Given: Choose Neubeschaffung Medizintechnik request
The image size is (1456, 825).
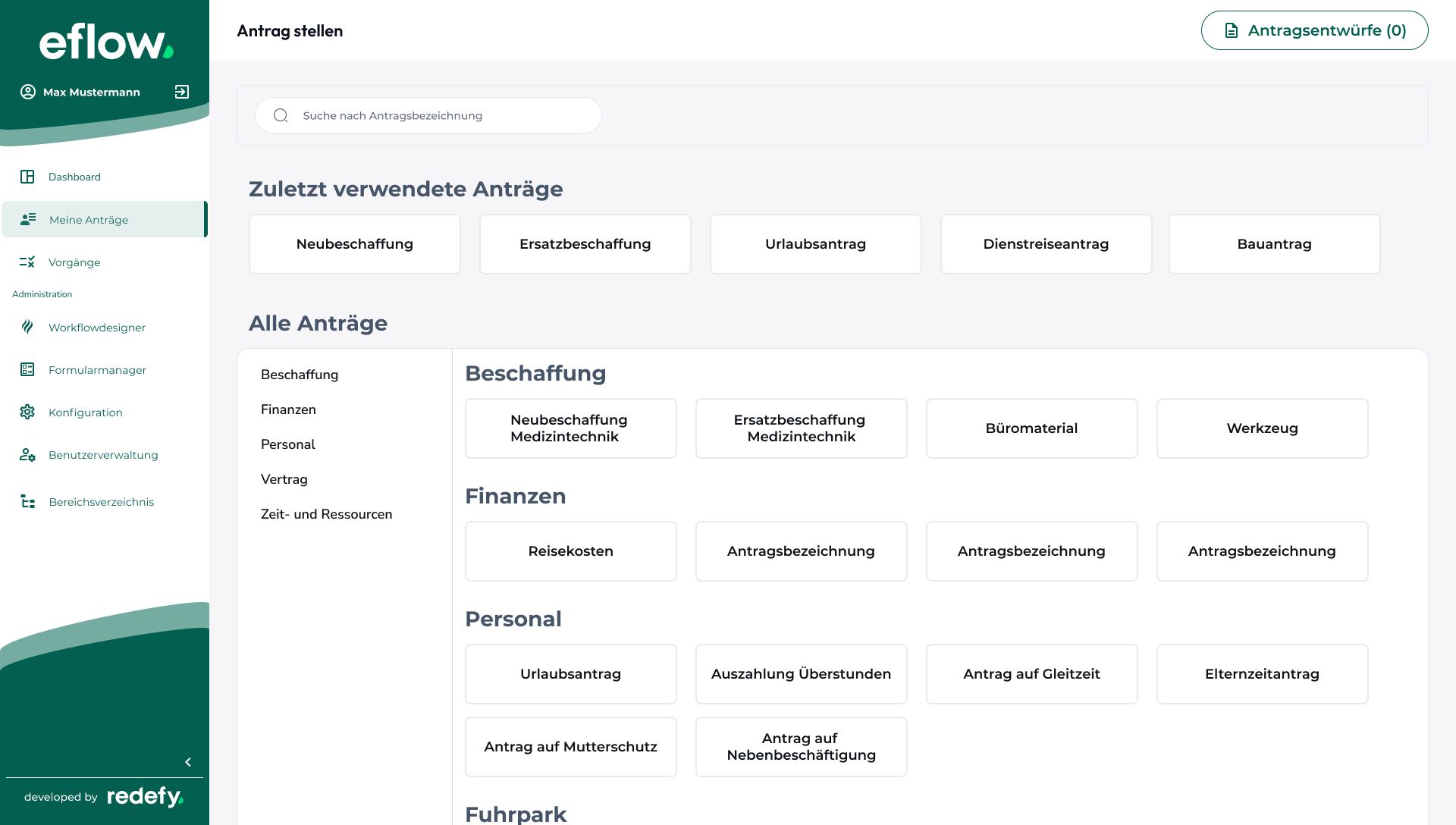Looking at the screenshot, I should pos(570,428).
